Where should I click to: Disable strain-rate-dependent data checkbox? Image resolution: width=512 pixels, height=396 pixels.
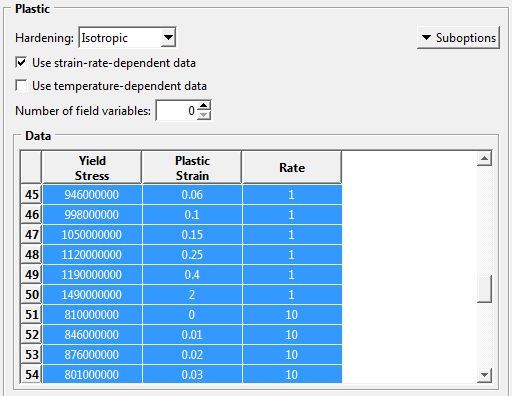pos(21,63)
